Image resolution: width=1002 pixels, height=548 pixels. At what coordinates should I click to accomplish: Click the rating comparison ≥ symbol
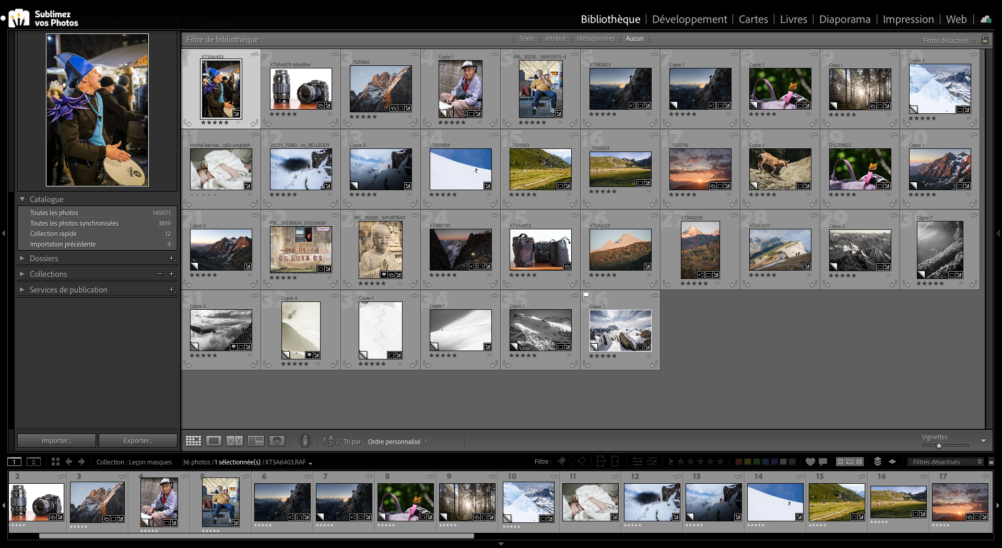tap(671, 462)
